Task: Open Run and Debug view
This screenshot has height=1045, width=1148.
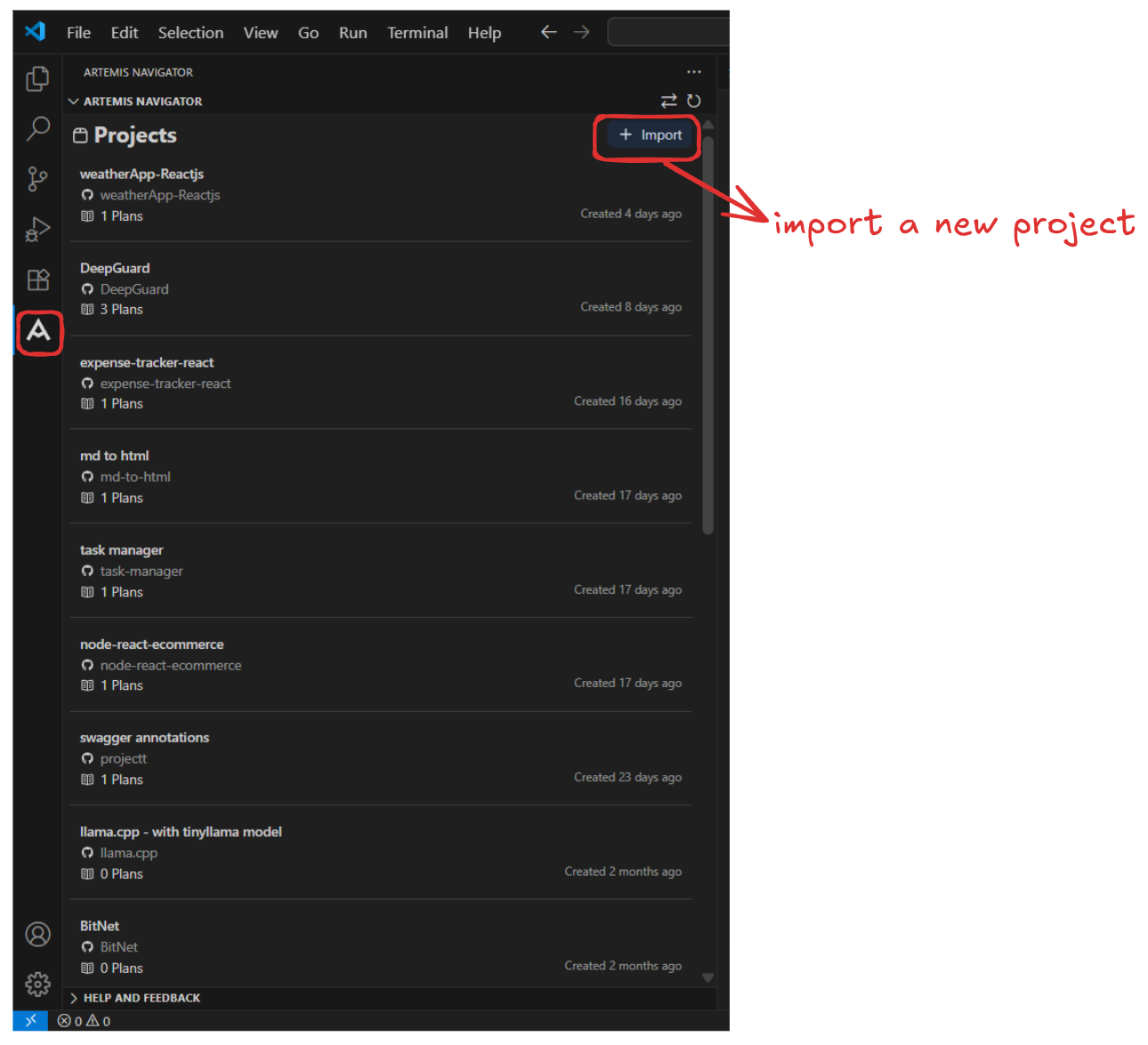Action: 37,230
